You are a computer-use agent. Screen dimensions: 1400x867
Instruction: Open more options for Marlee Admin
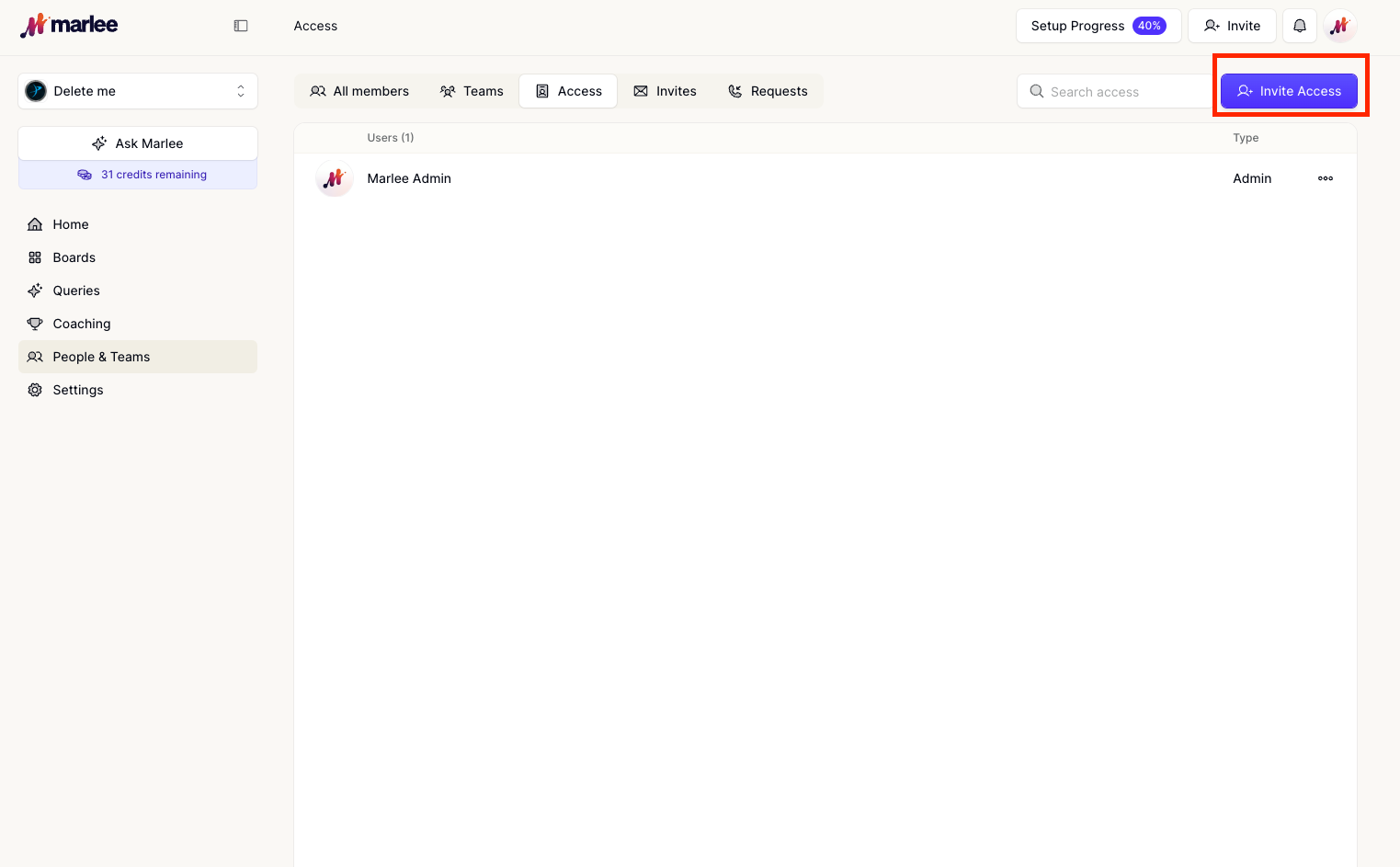pos(1326,178)
